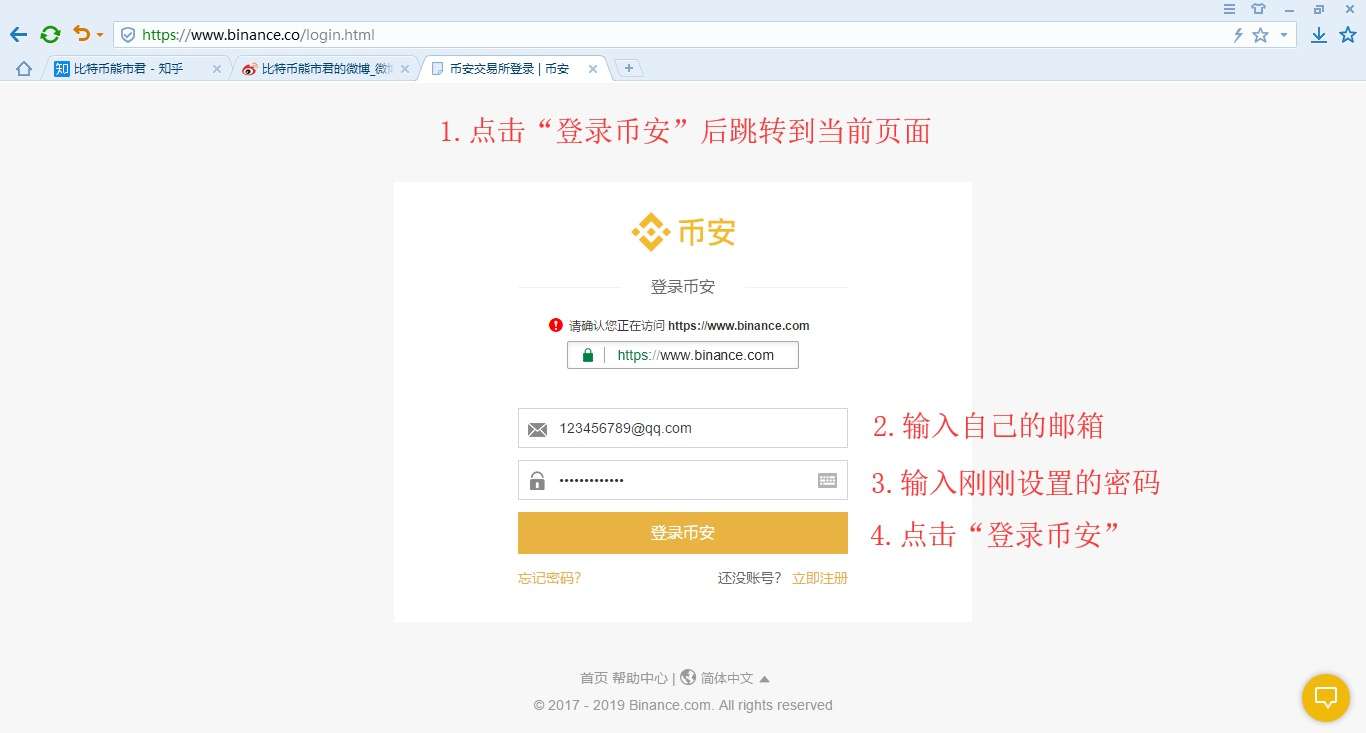Go to the home page icon

(x=24, y=69)
